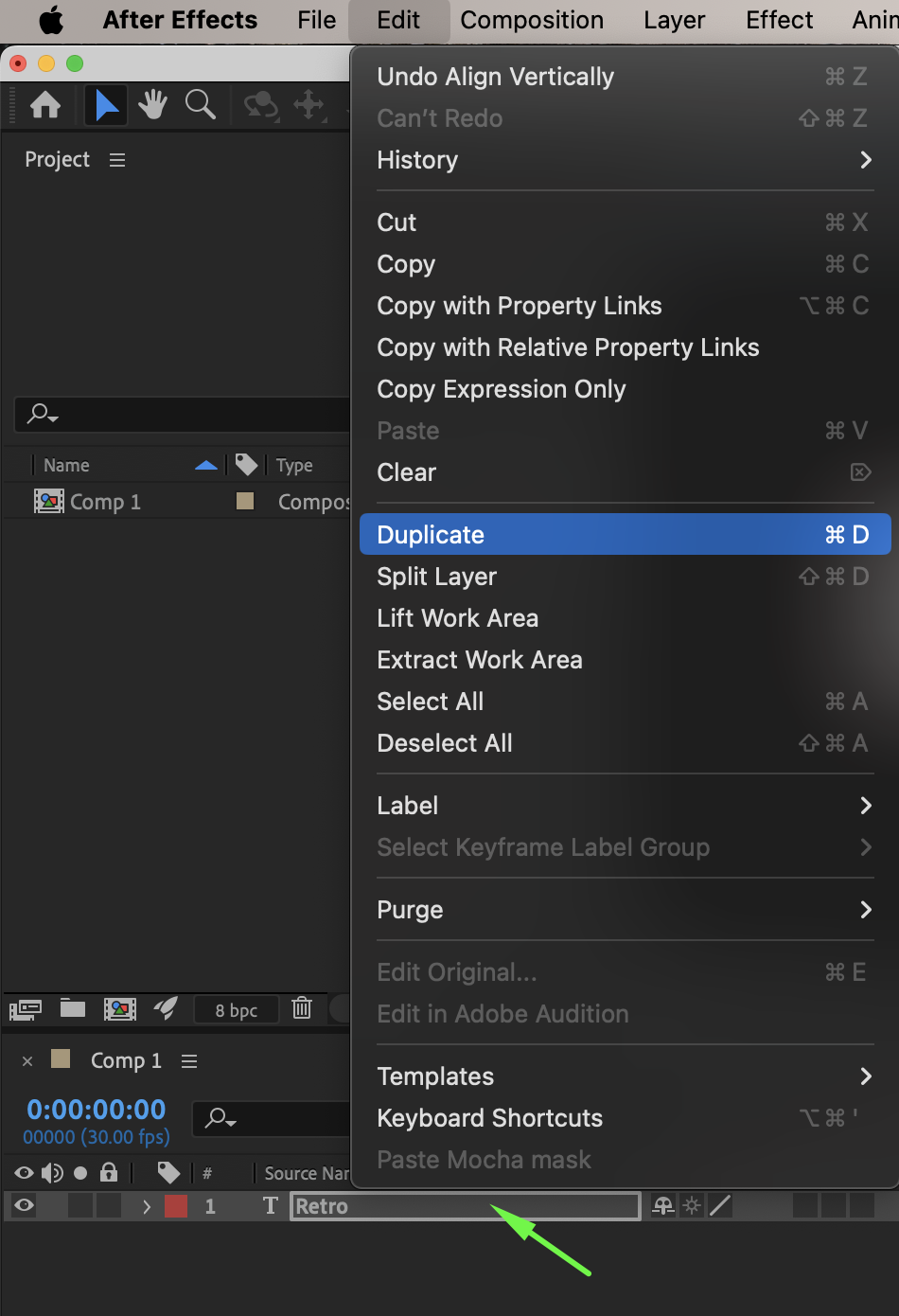Open the Apple menu

pyautogui.click(x=50, y=20)
